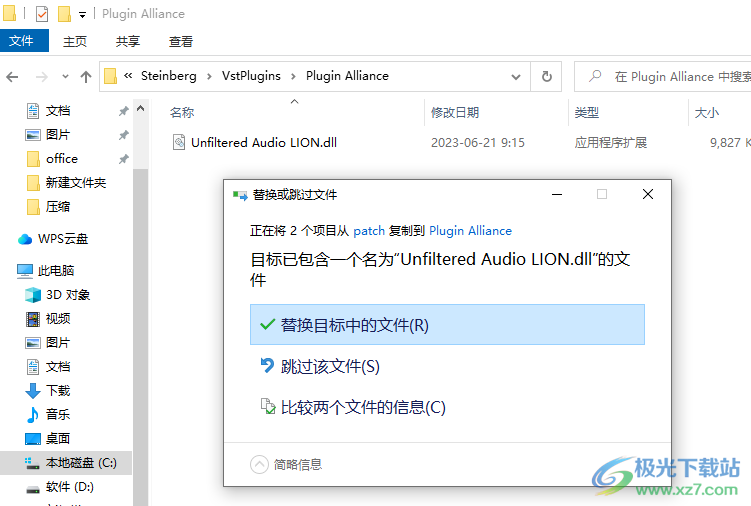Click the new folder quick access icon
751x506 pixels.
coord(64,14)
